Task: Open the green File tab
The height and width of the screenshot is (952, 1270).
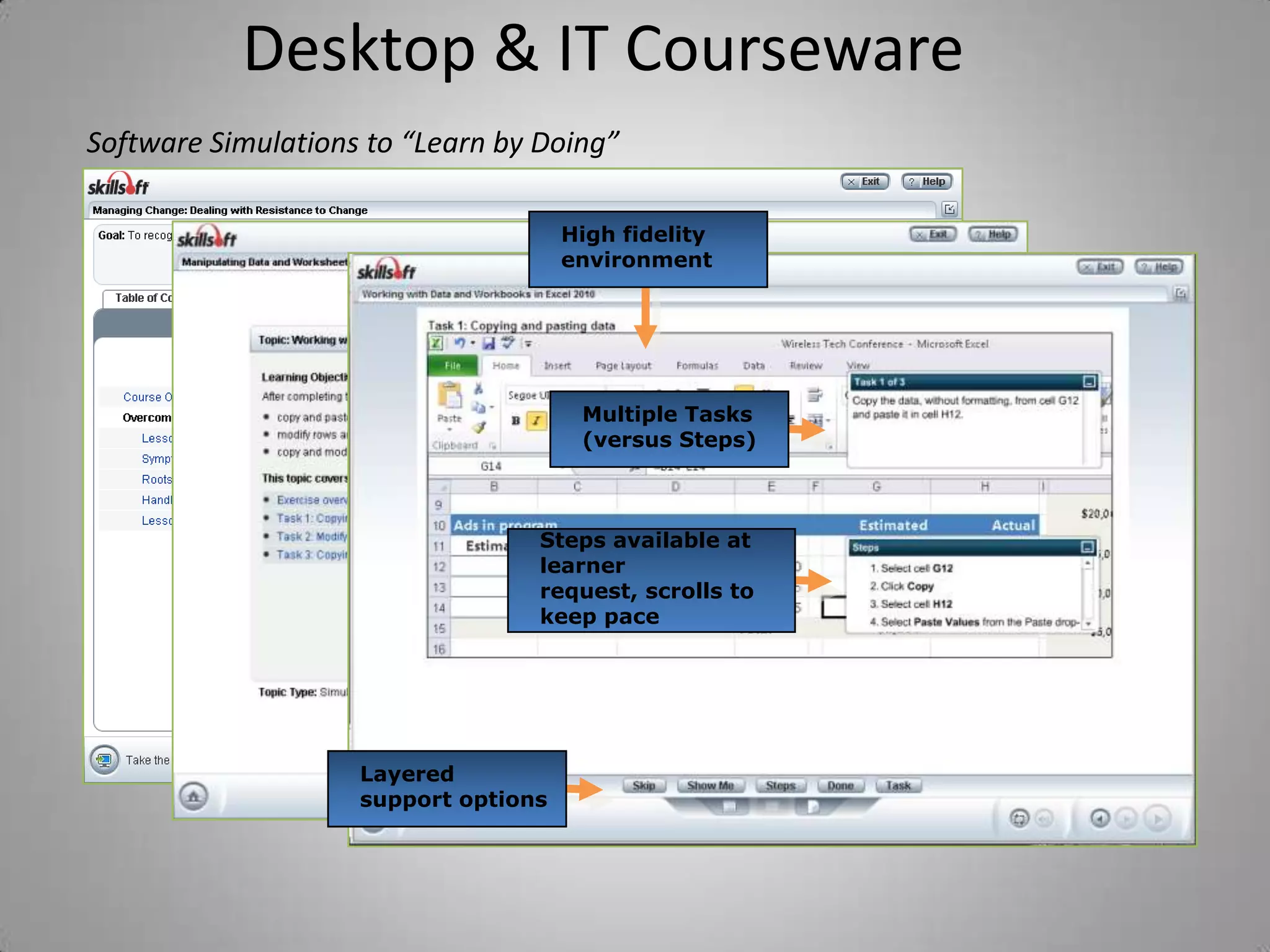Action: tap(453, 366)
